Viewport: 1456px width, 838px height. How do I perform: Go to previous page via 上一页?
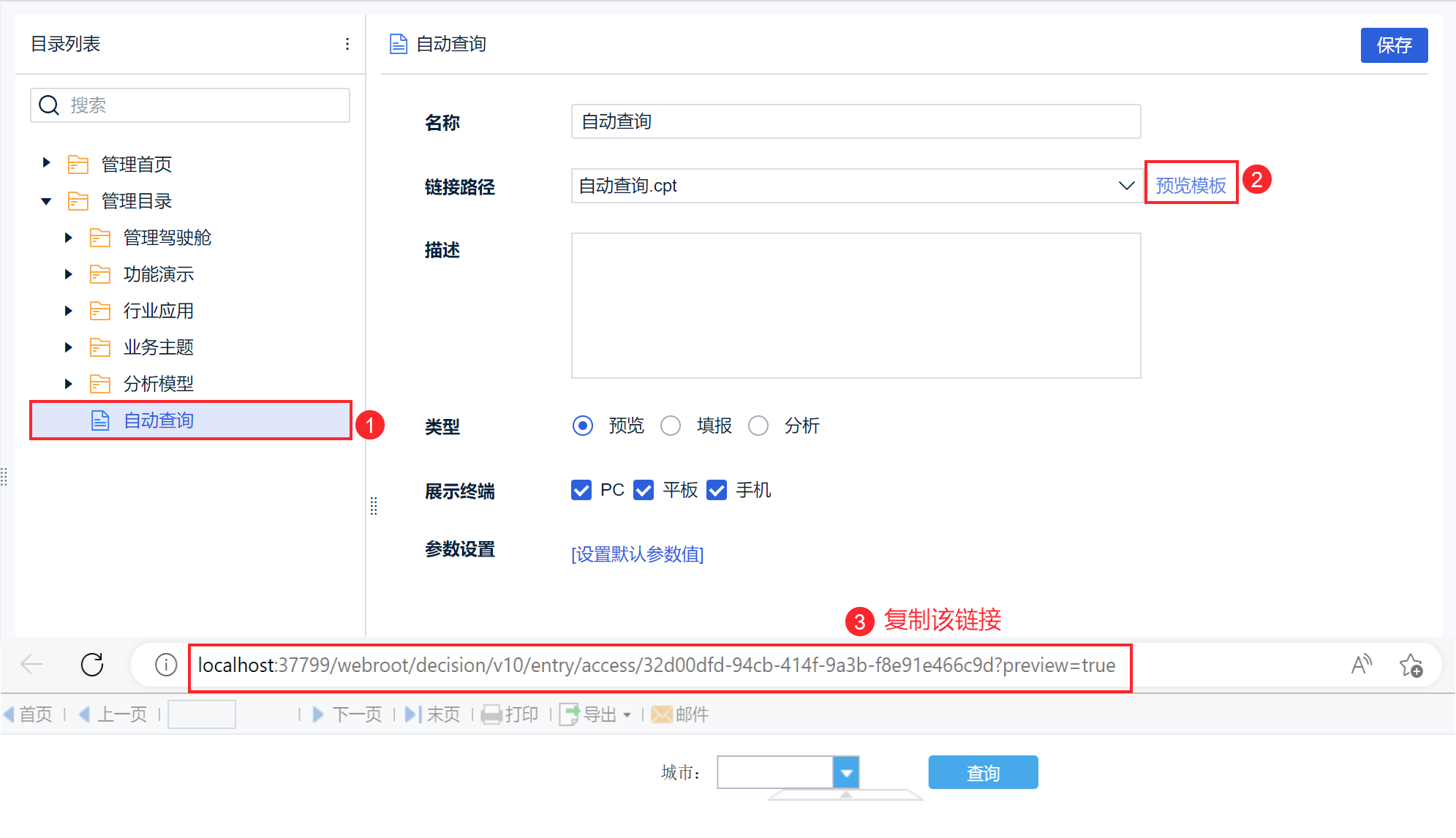click(x=113, y=714)
